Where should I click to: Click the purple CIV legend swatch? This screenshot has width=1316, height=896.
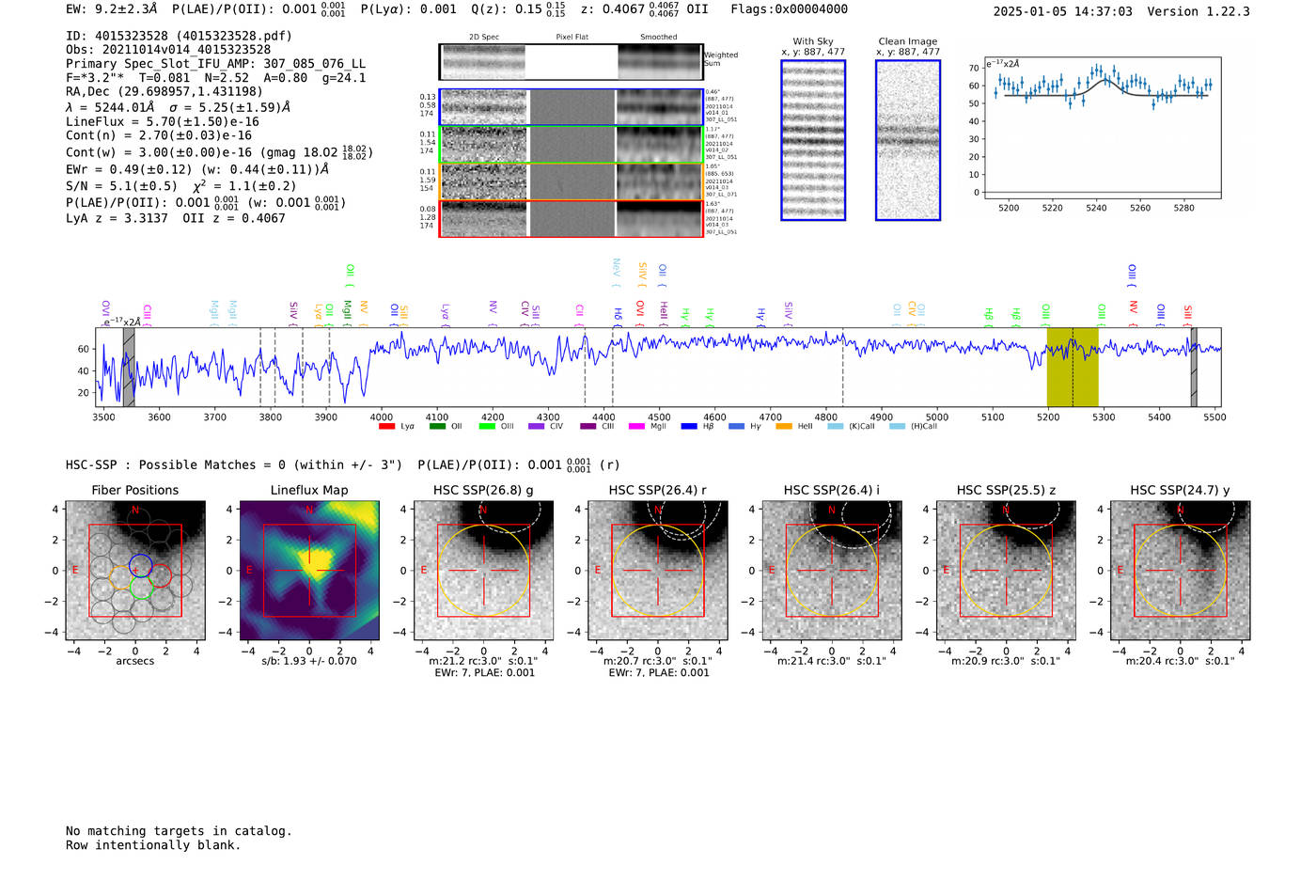pyautogui.click(x=537, y=427)
